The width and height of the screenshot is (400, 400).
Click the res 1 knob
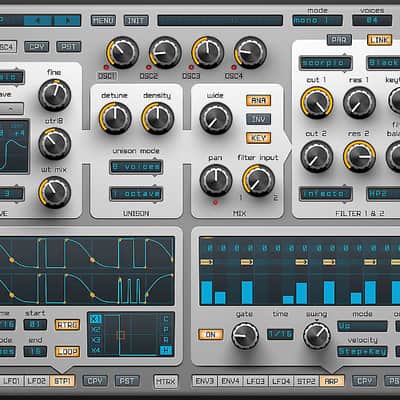[359, 103]
